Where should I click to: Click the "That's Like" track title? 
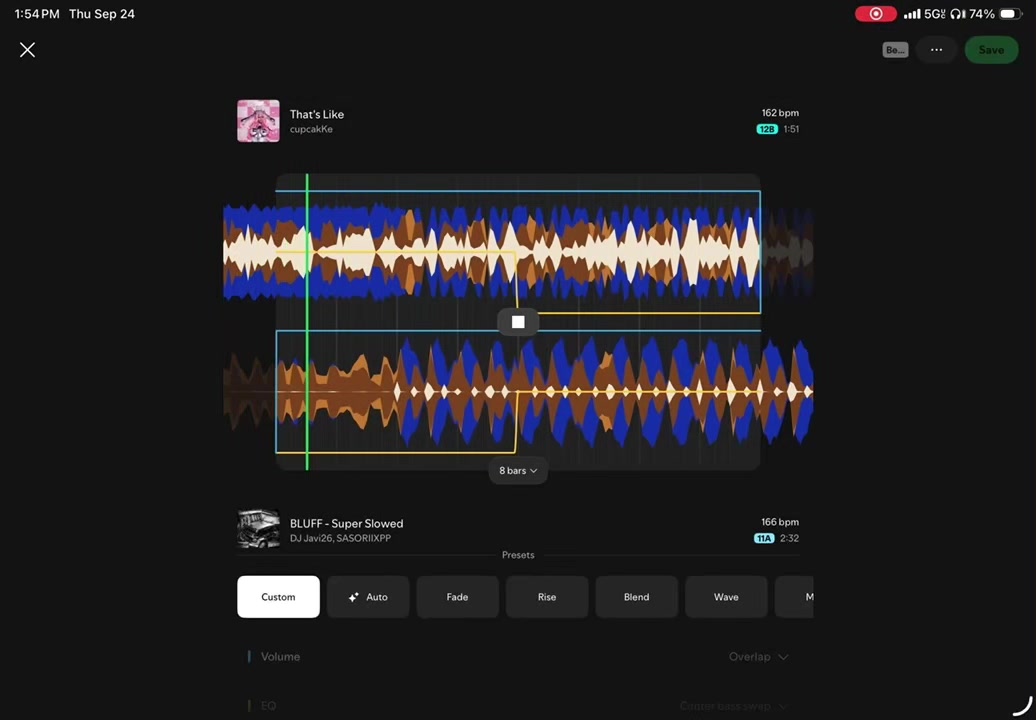(x=316, y=114)
